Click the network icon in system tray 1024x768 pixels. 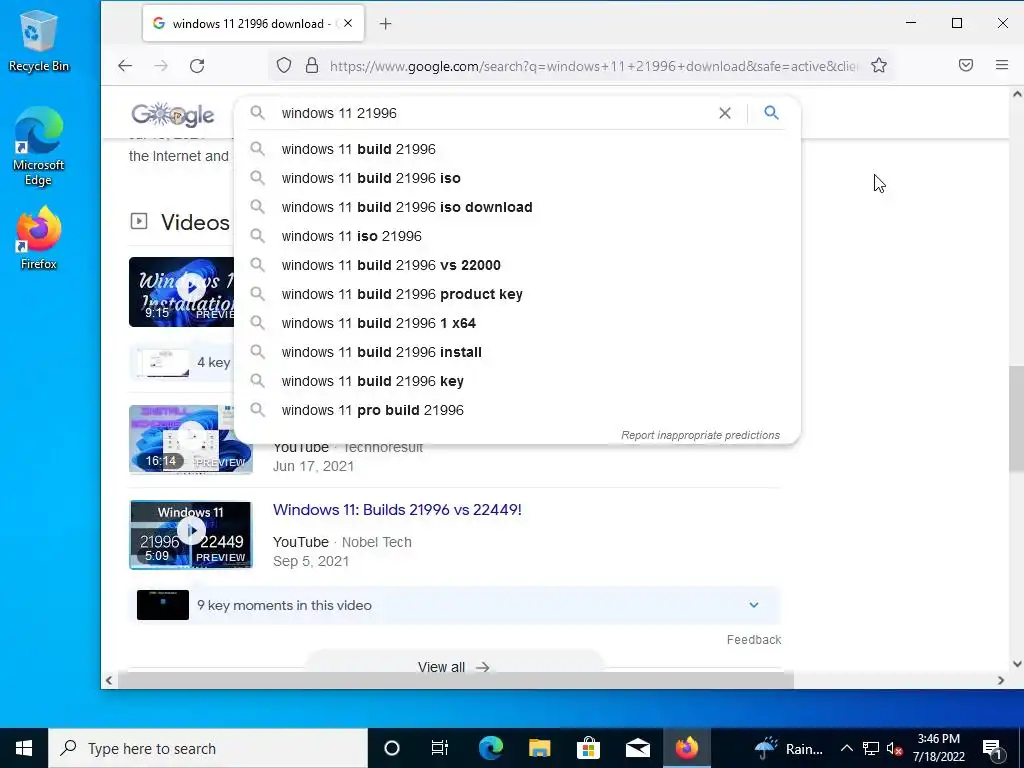coord(871,748)
